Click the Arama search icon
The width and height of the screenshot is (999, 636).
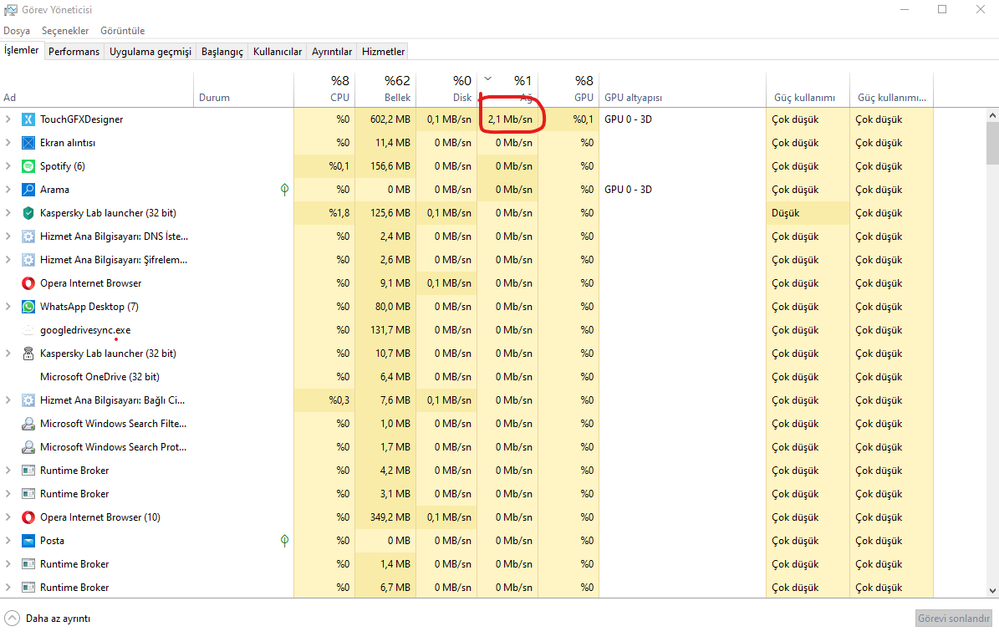click(28, 189)
